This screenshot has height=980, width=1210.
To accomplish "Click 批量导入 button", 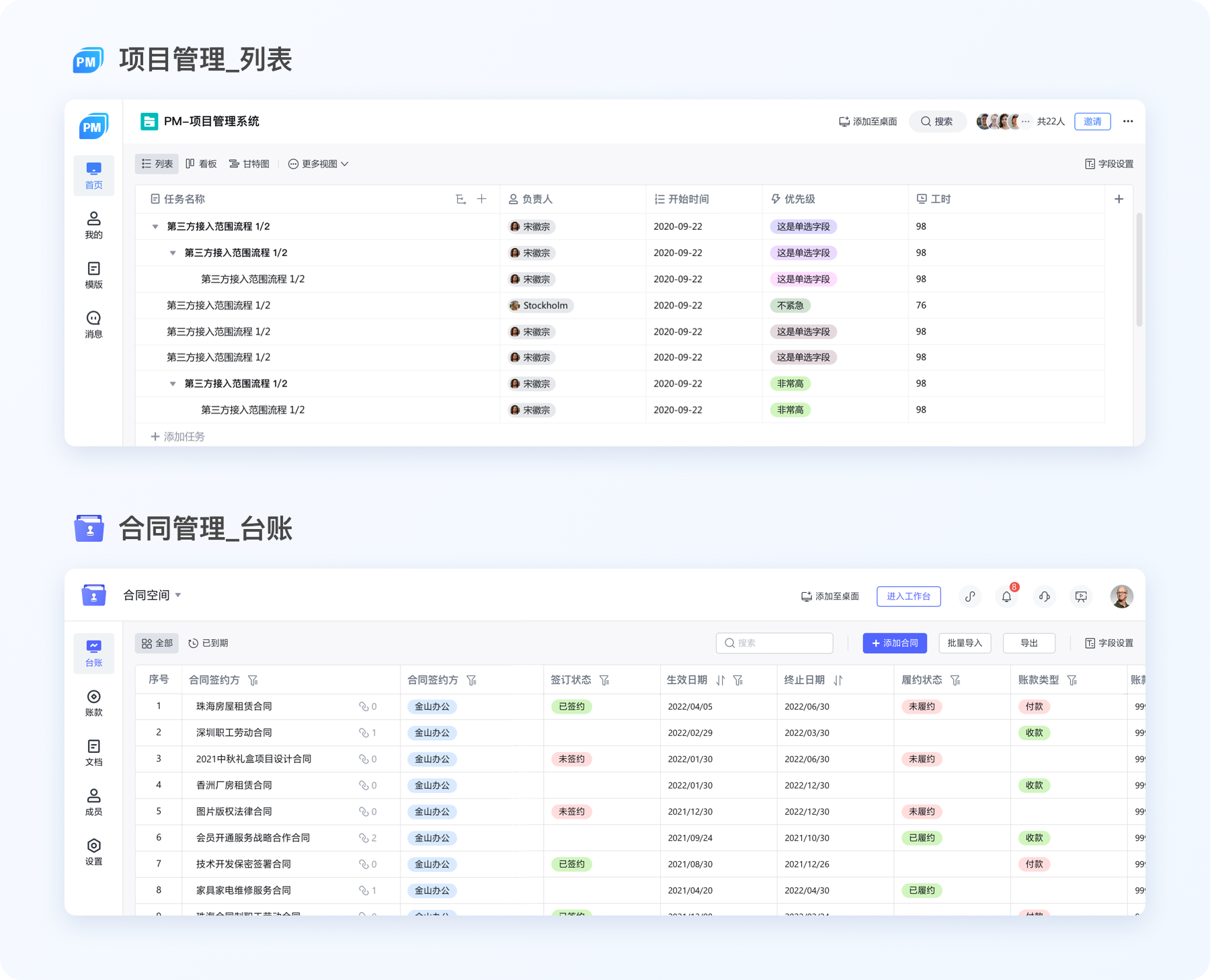I will tap(965, 643).
